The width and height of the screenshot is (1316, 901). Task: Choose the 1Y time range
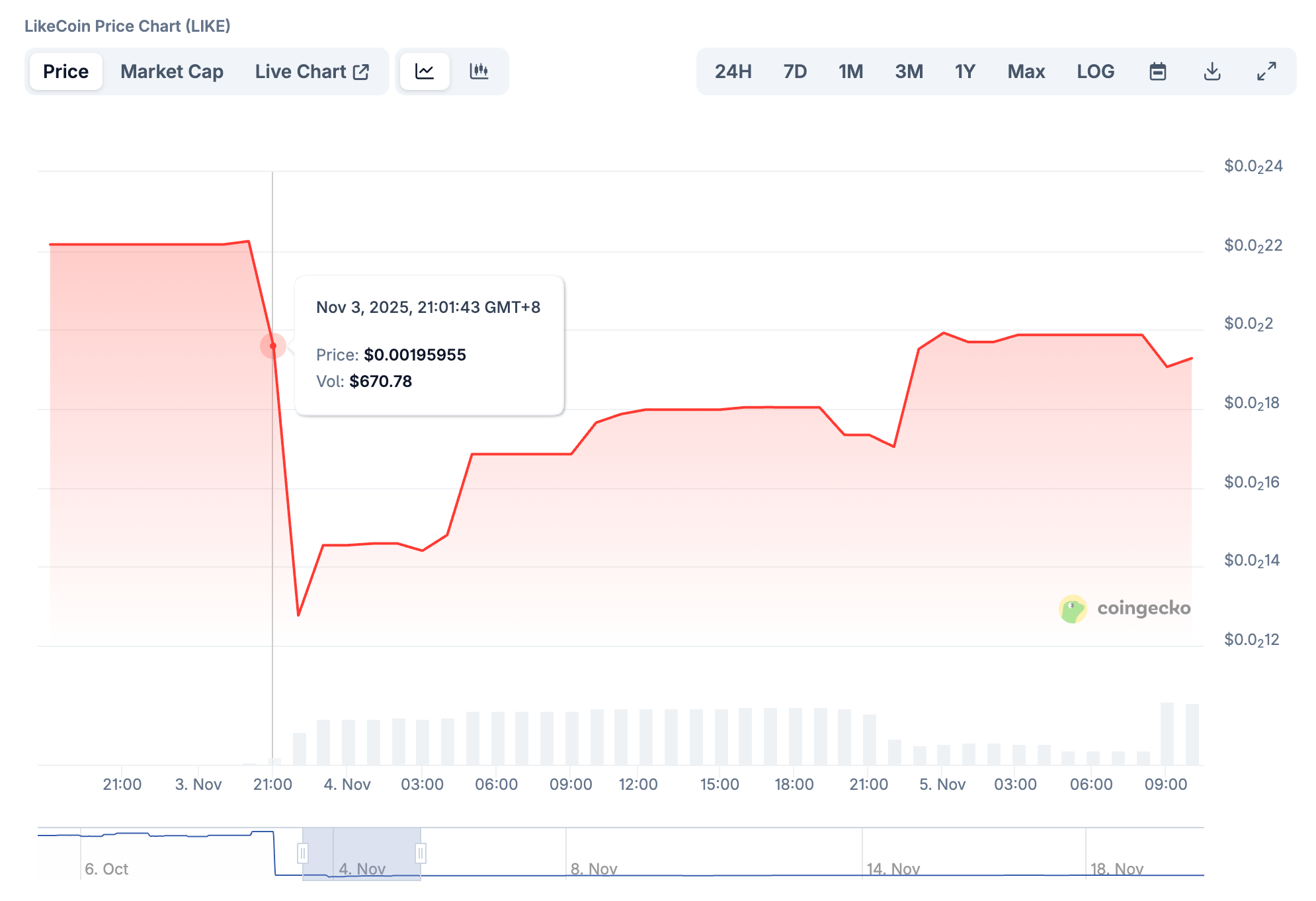(x=965, y=71)
